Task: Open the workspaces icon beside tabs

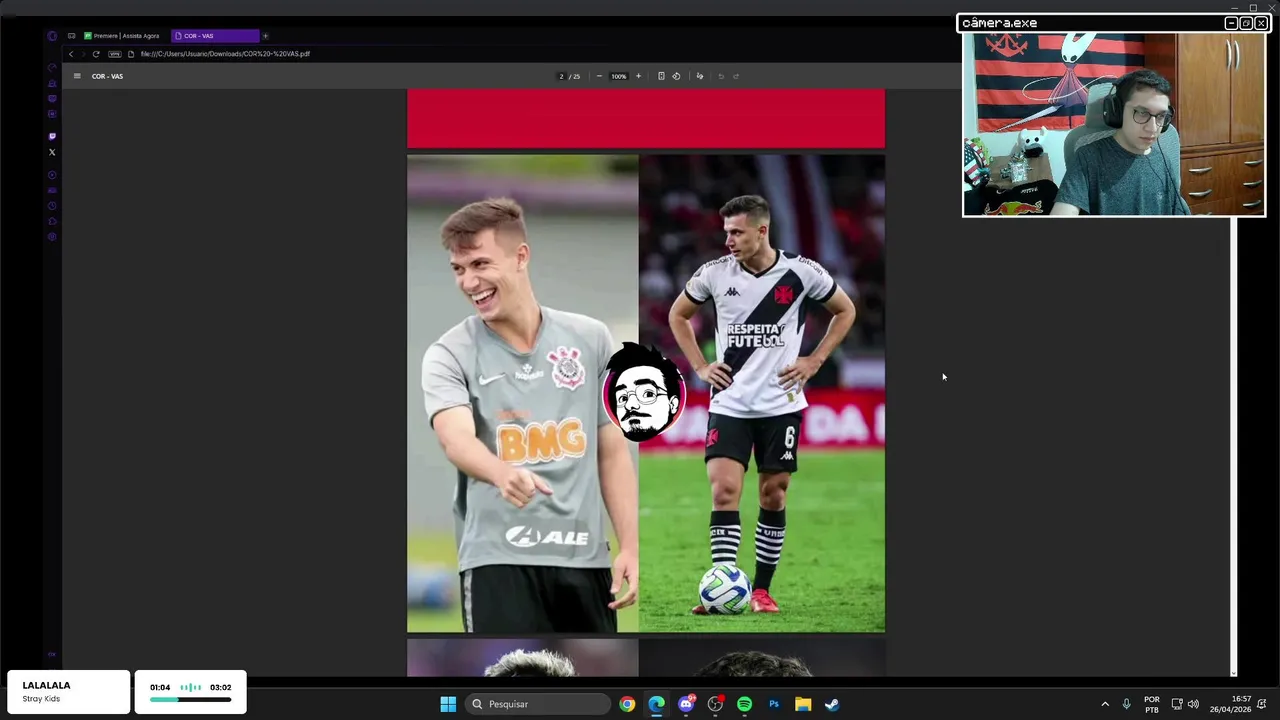Action: (x=71, y=36)
